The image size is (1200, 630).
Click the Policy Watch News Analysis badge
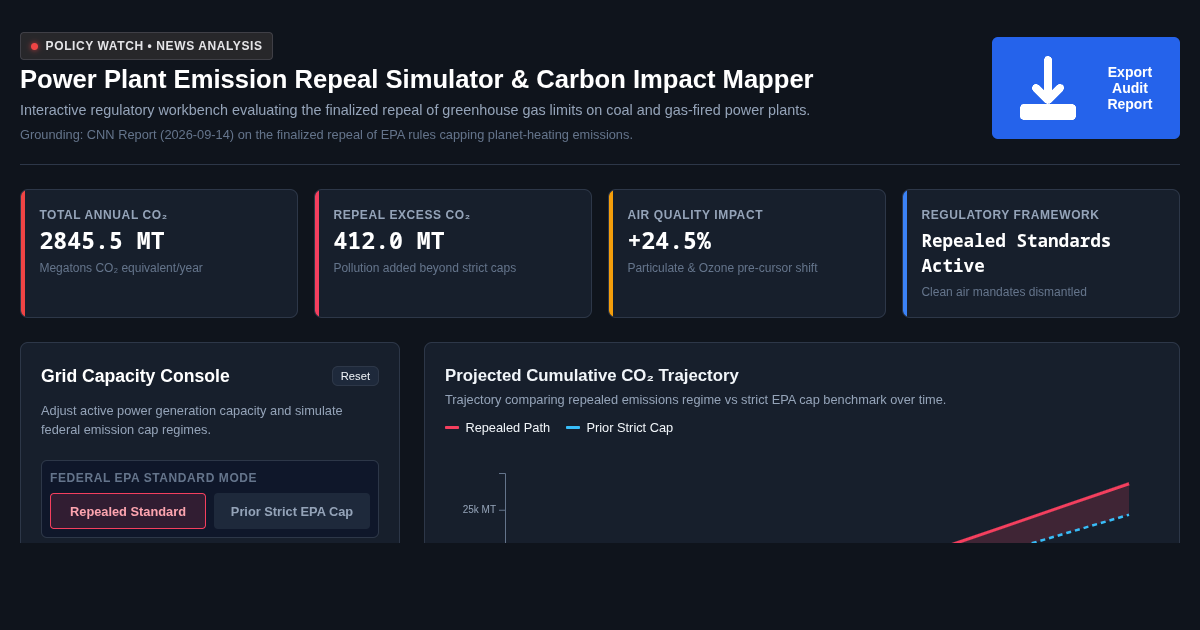point(146,46)
